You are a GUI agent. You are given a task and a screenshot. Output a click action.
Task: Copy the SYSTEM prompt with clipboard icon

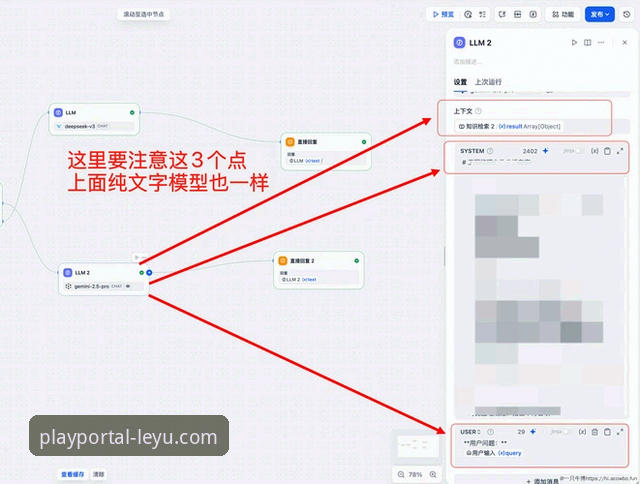(x=607, y=151)
